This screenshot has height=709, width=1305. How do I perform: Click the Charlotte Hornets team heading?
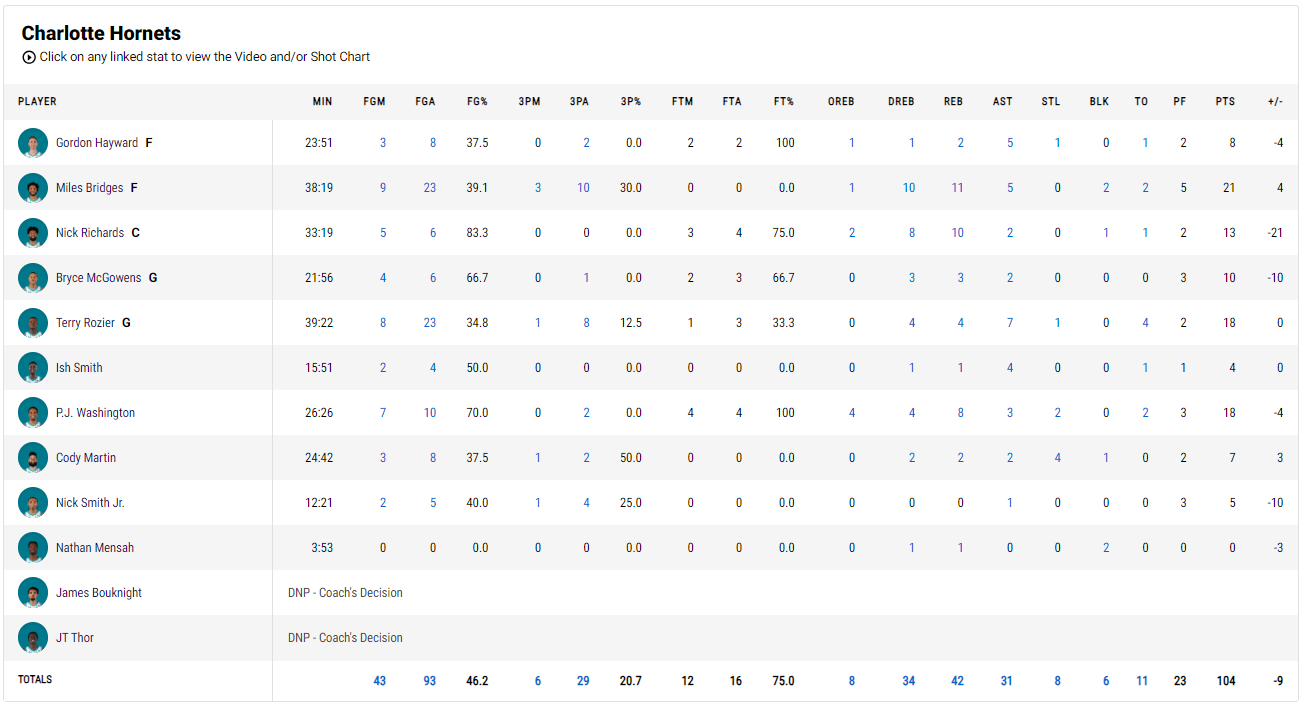coord(101,34)
